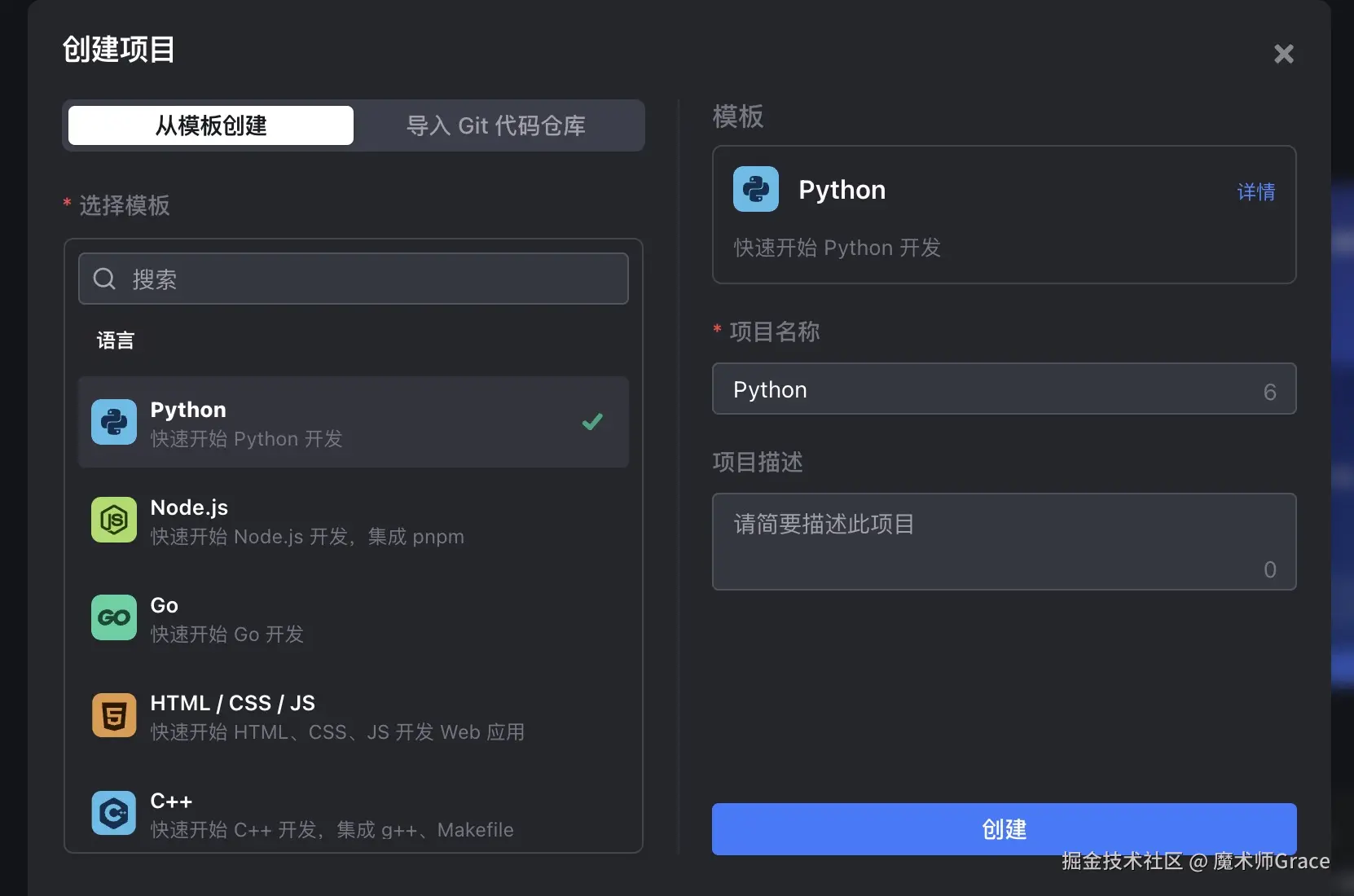Click the 项目名称 input containing Python
Screen dimensions: 1354x896
986,389
